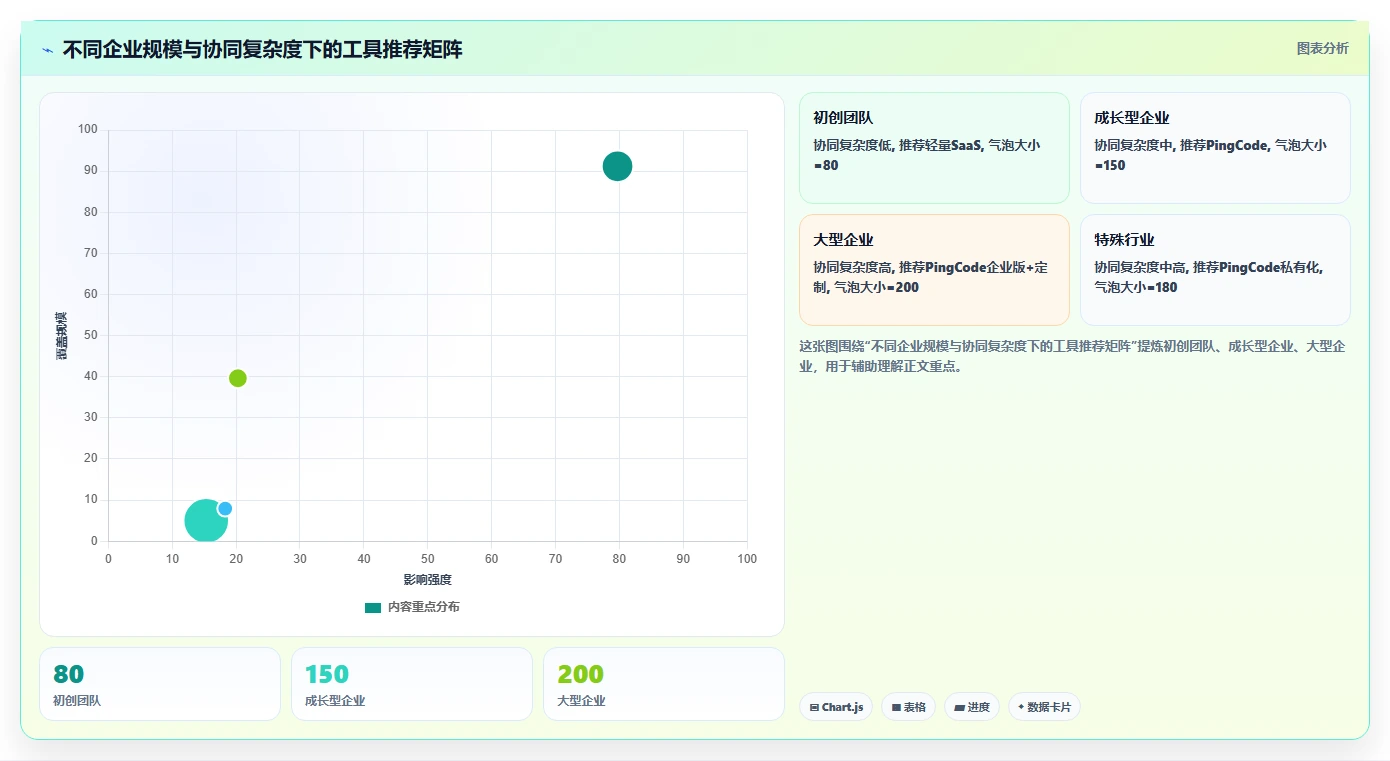Open the 80 初创团队 stat card
Image resolution: width=1390 pixels, height=761 pixels.
pos(160,684)
